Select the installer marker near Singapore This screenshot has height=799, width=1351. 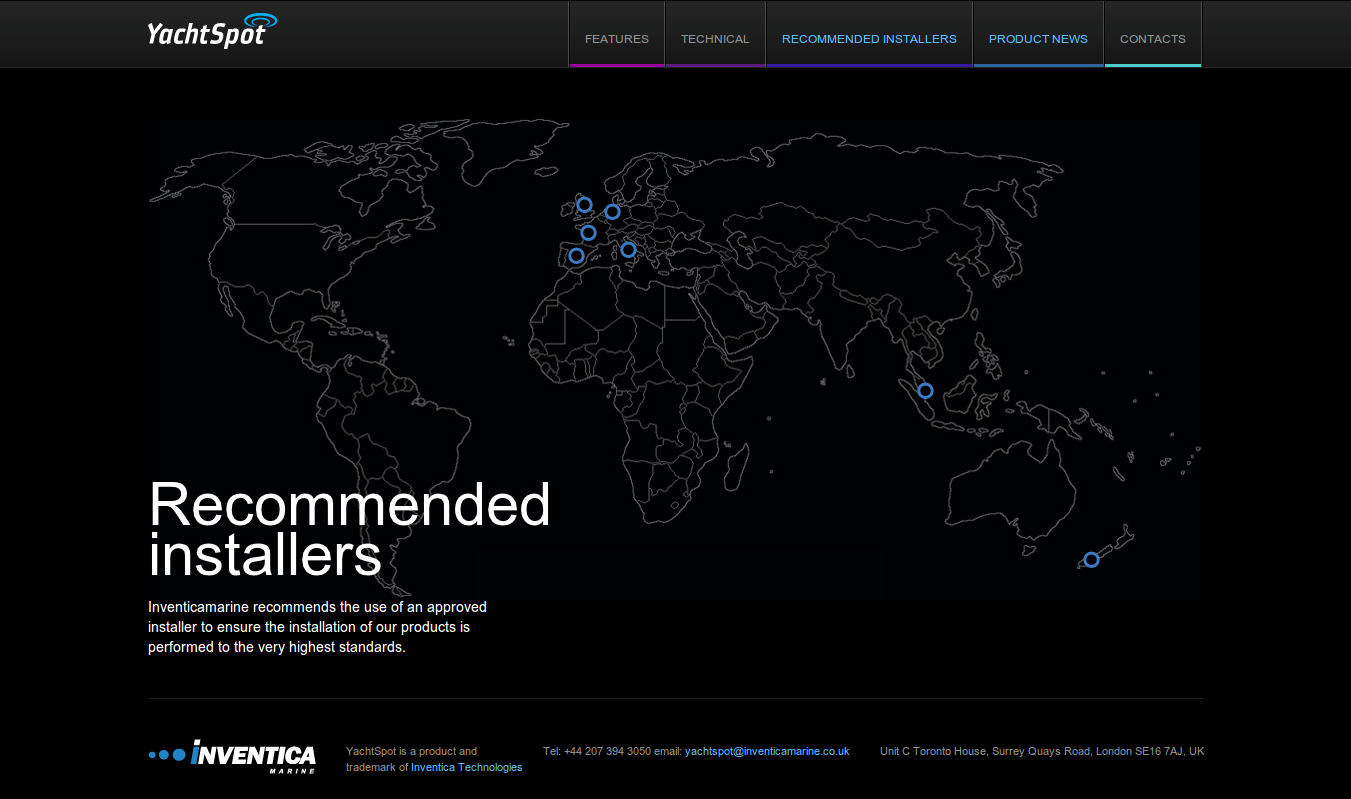pyautogui.click(x=925, y=390)
